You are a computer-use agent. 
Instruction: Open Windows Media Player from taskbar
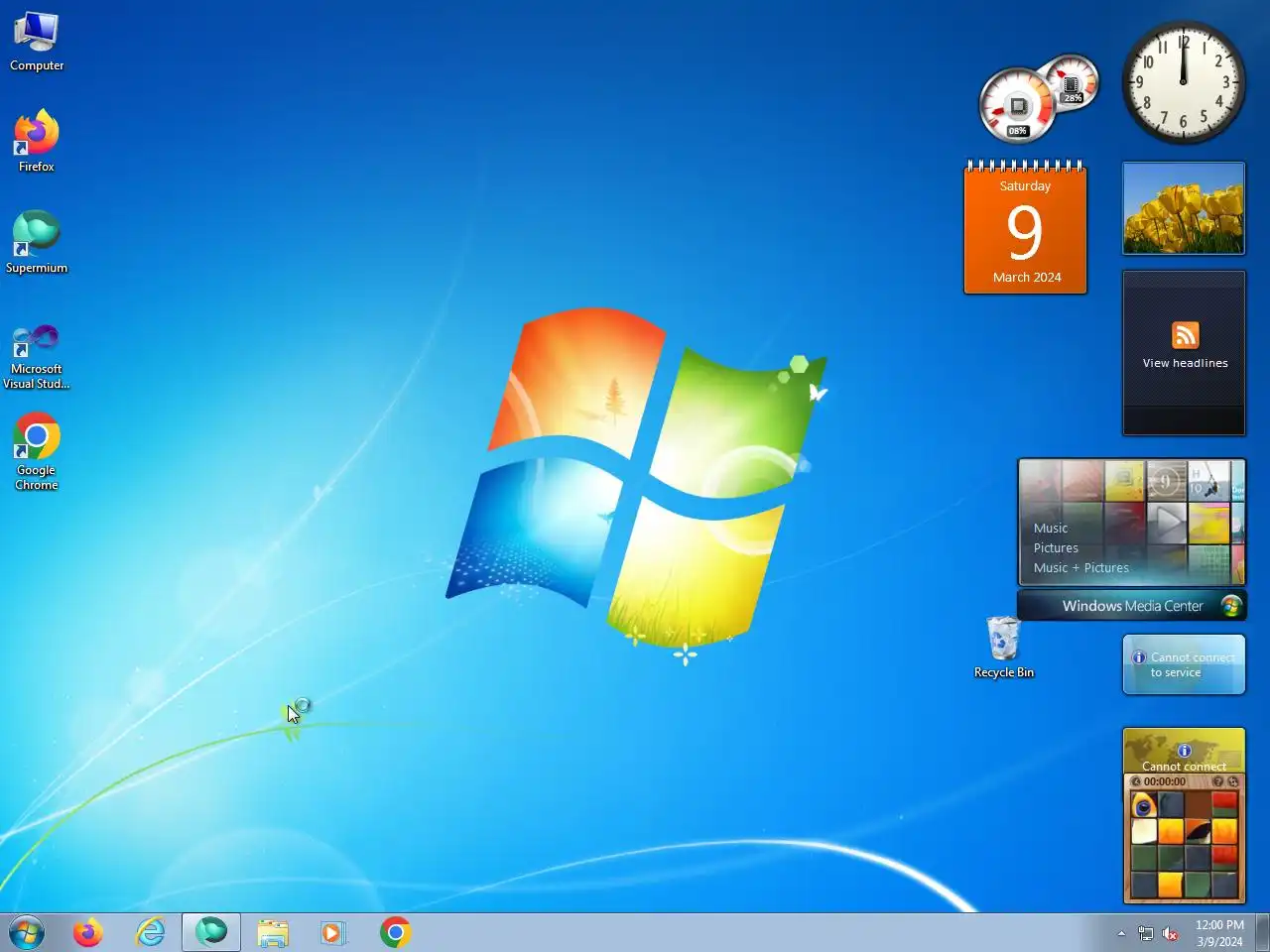[333, 933]
